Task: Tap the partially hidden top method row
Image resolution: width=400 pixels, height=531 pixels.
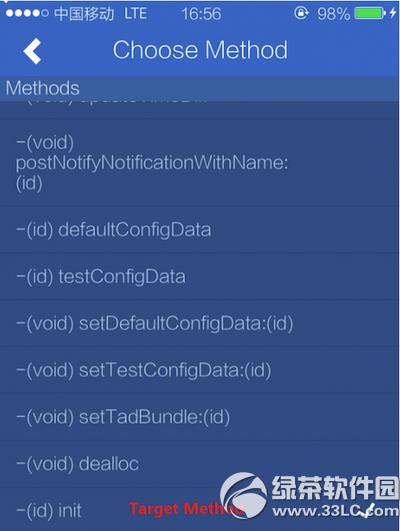Action: pyautogui.click(x=200, y=109)
